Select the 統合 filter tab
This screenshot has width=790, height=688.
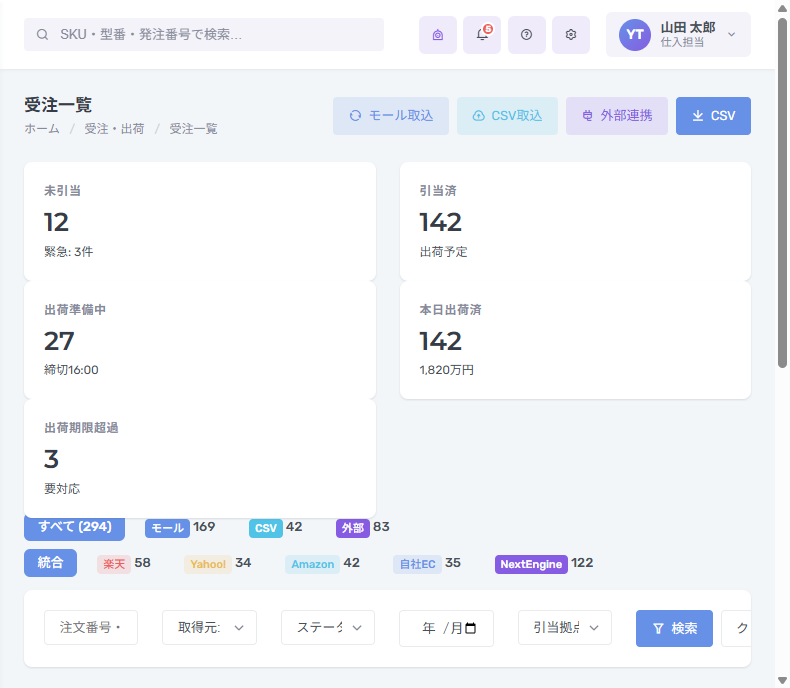click(x=50, y=563)
